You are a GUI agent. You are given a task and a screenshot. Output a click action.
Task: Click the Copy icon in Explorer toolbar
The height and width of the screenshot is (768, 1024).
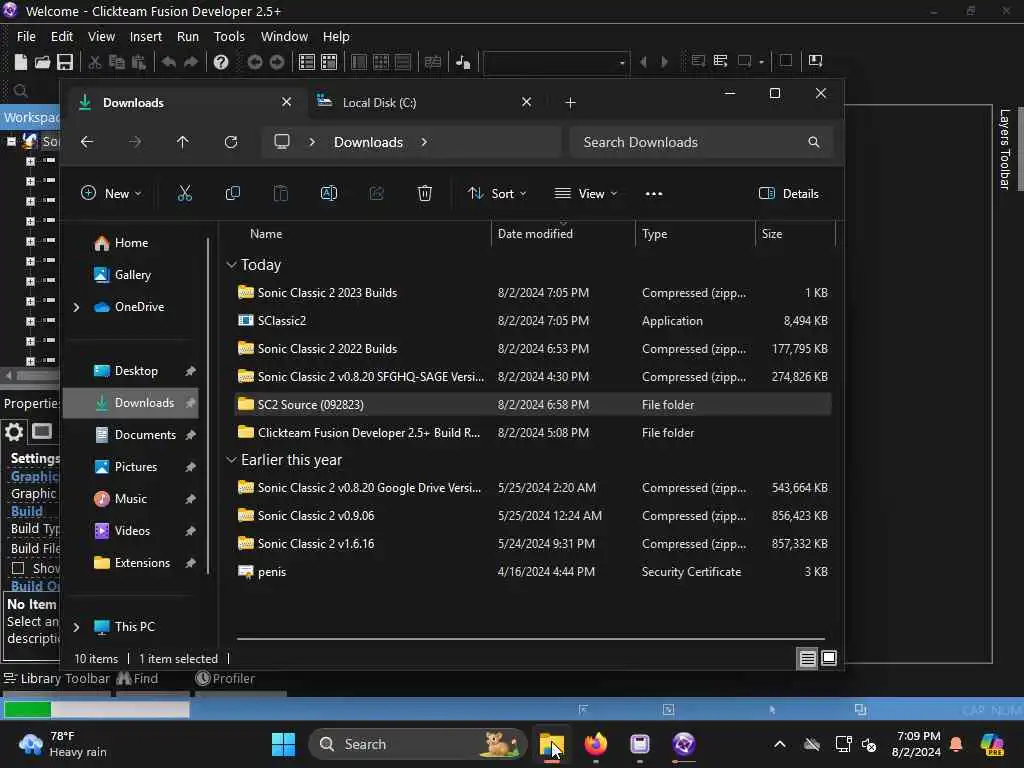pyautogui.click(x=232, y=193)
